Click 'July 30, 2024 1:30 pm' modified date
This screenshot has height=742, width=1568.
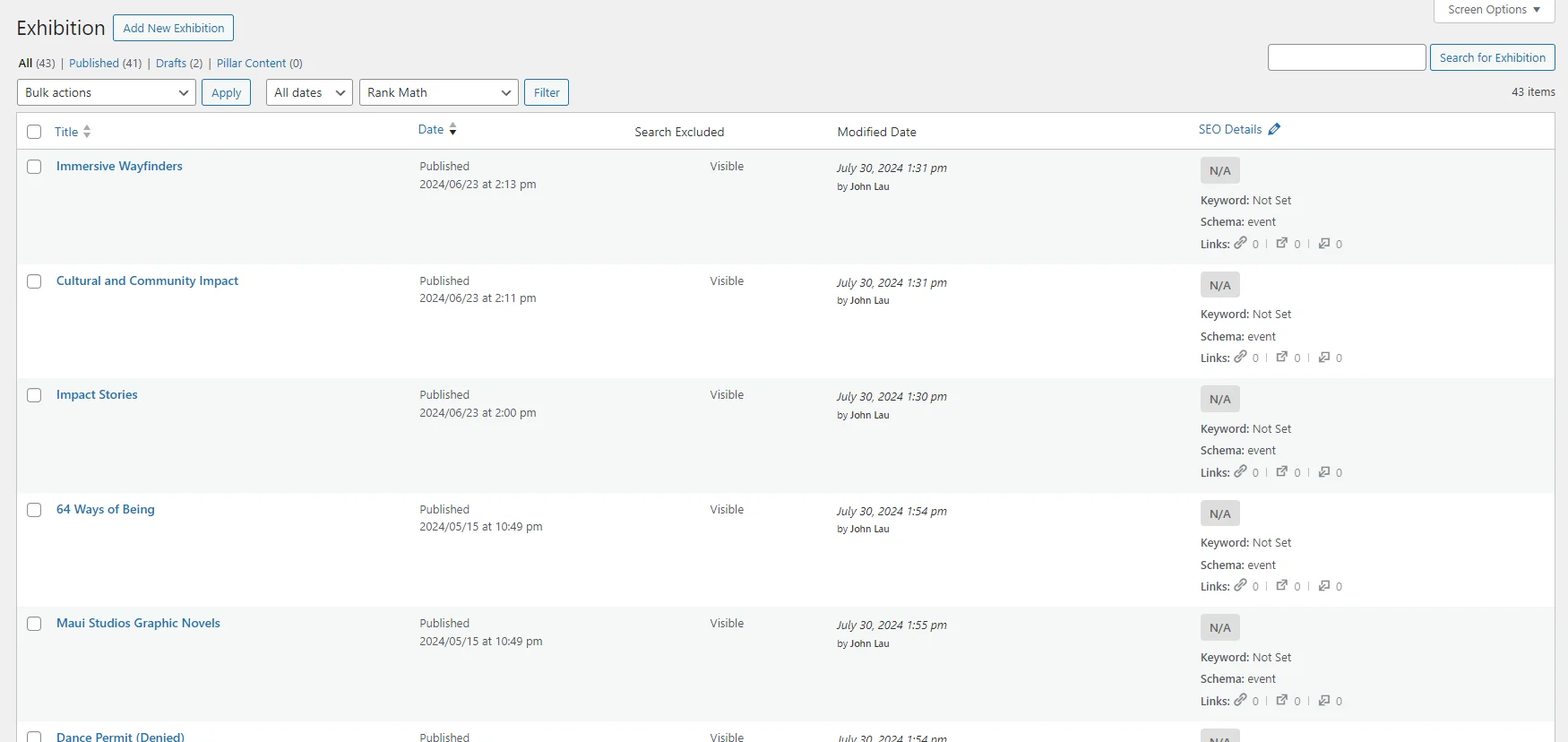892,396
